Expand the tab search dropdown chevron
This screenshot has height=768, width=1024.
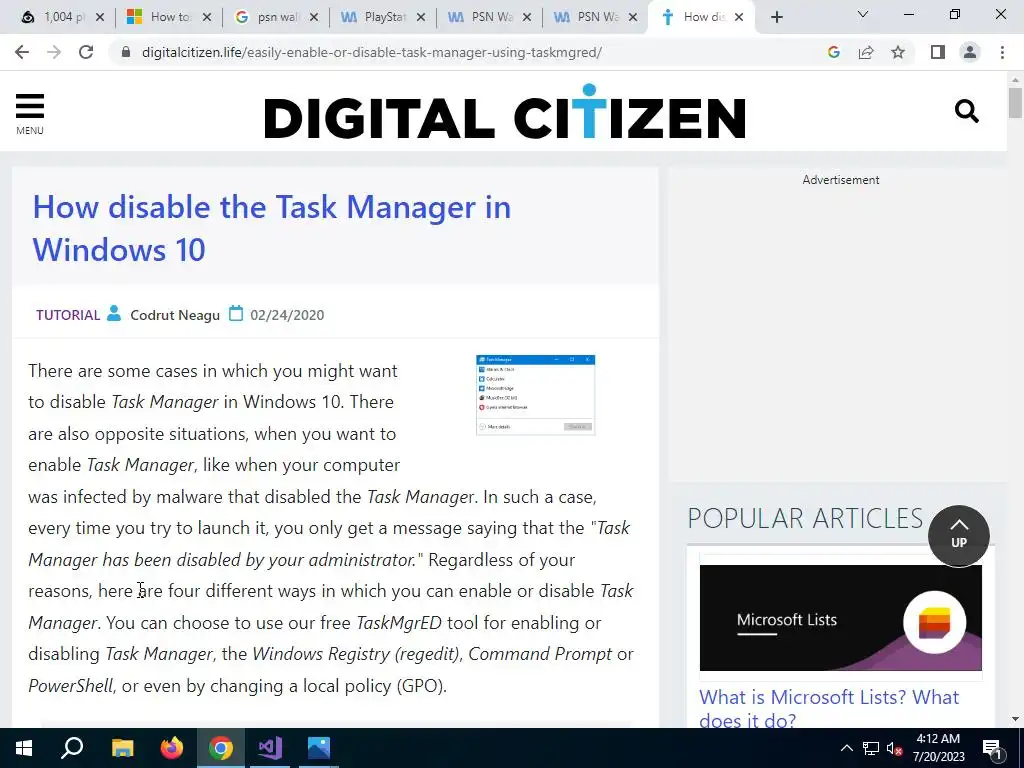[863, 14]
